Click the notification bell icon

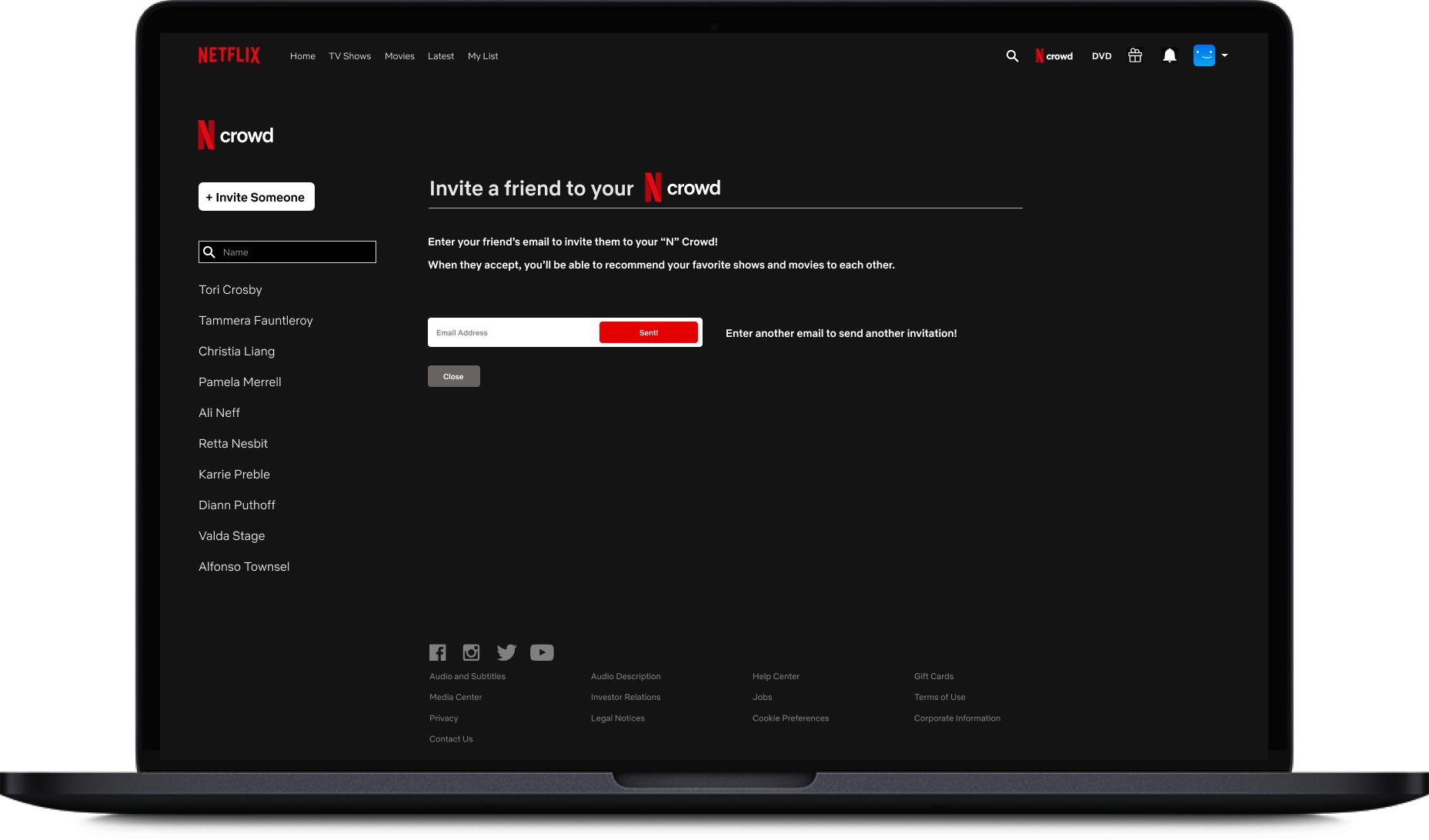point(1170,55)
